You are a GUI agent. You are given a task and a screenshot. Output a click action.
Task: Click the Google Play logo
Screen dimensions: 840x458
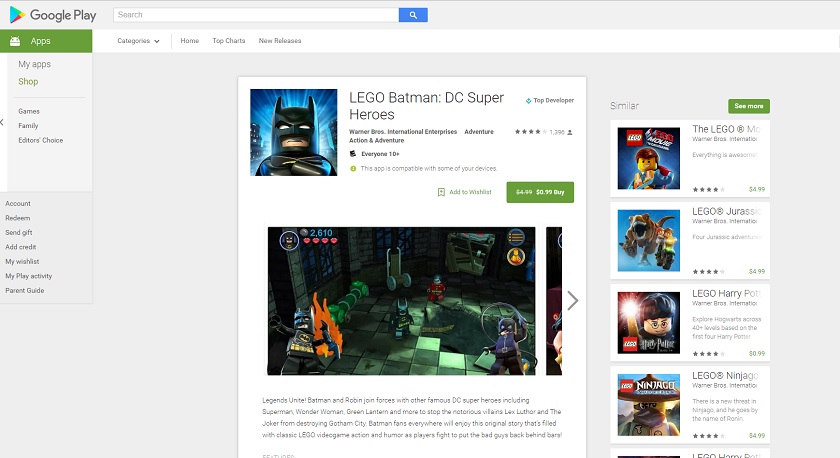50,15
